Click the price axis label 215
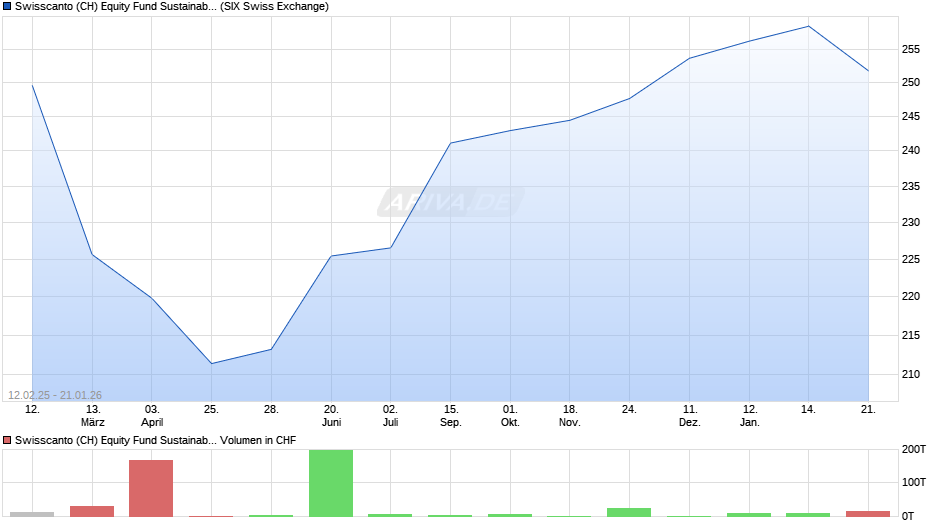The height and width of the screenshot is (526, 940). (911, 335)
